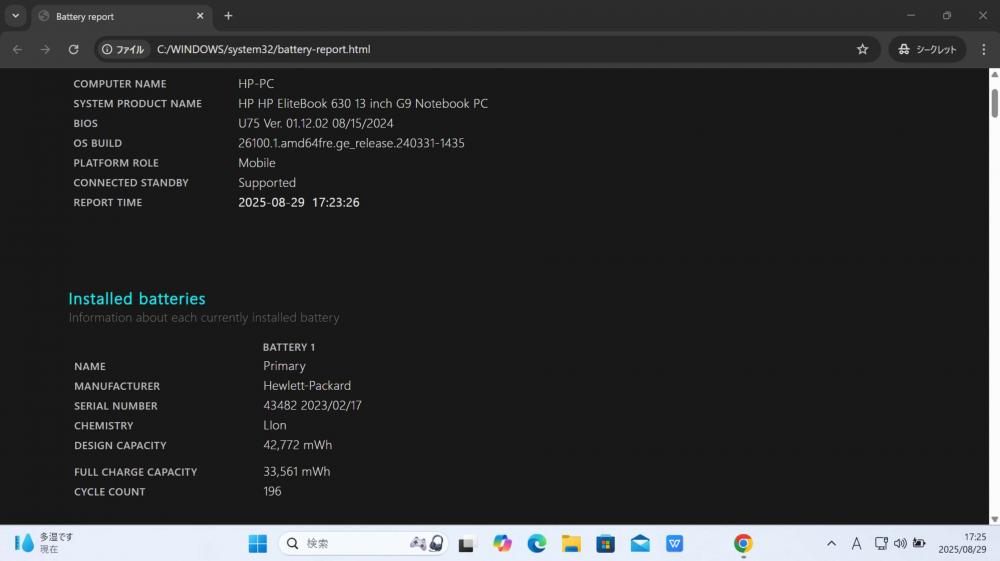This screenshot has height=561, width=1000.
Task: Go forward to next page
Action: (x=45, y=49)
